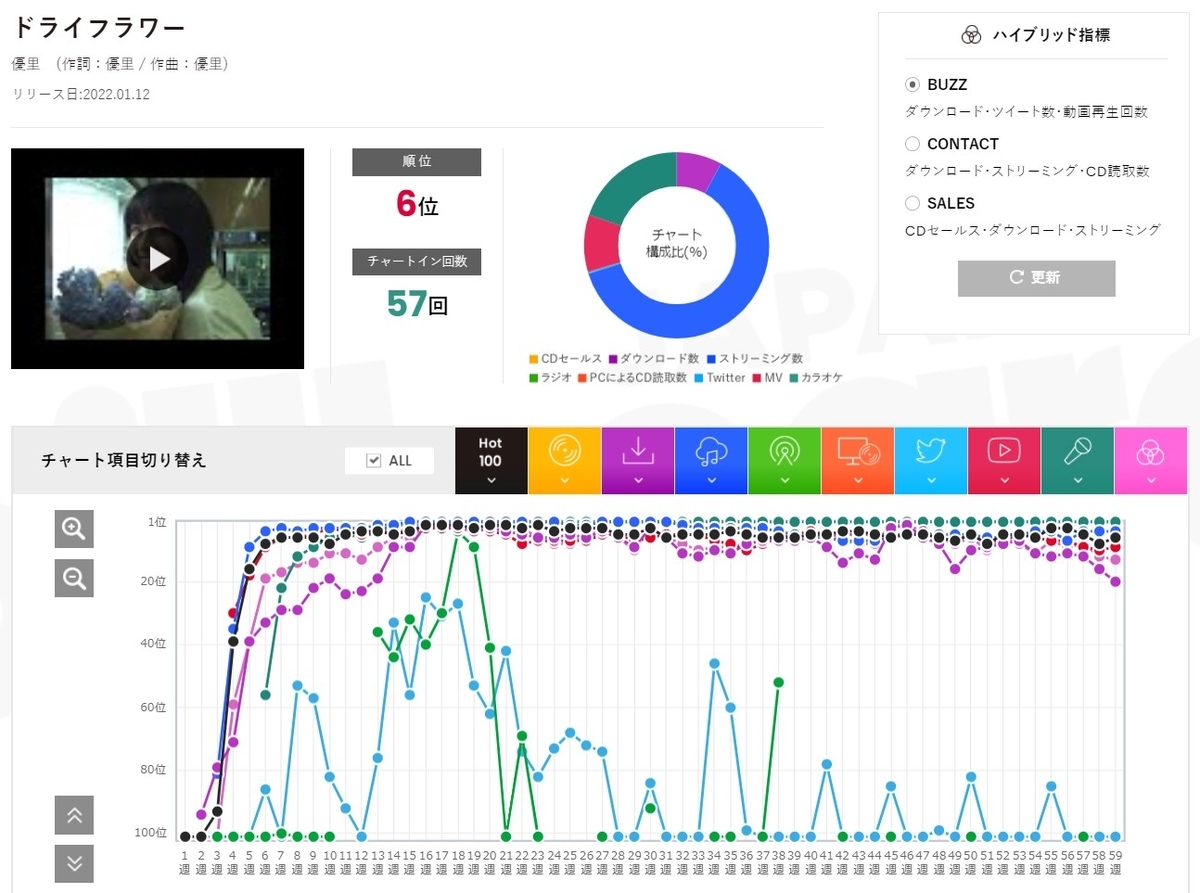The image size is (1200, 893).
Task: Click the 59週 axis label
Action: [x=1115, y=863]
